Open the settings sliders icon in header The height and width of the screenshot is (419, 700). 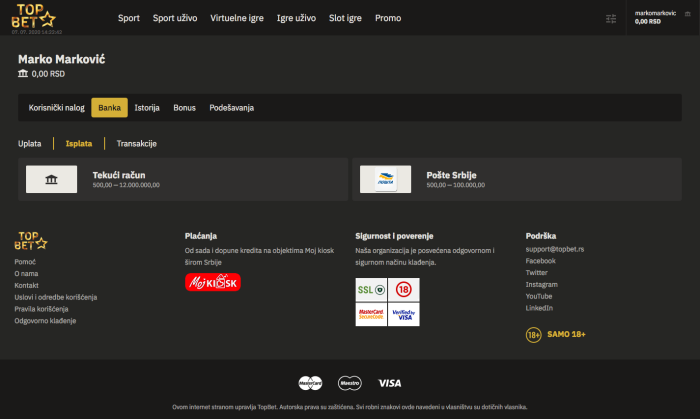pos(611,18)
